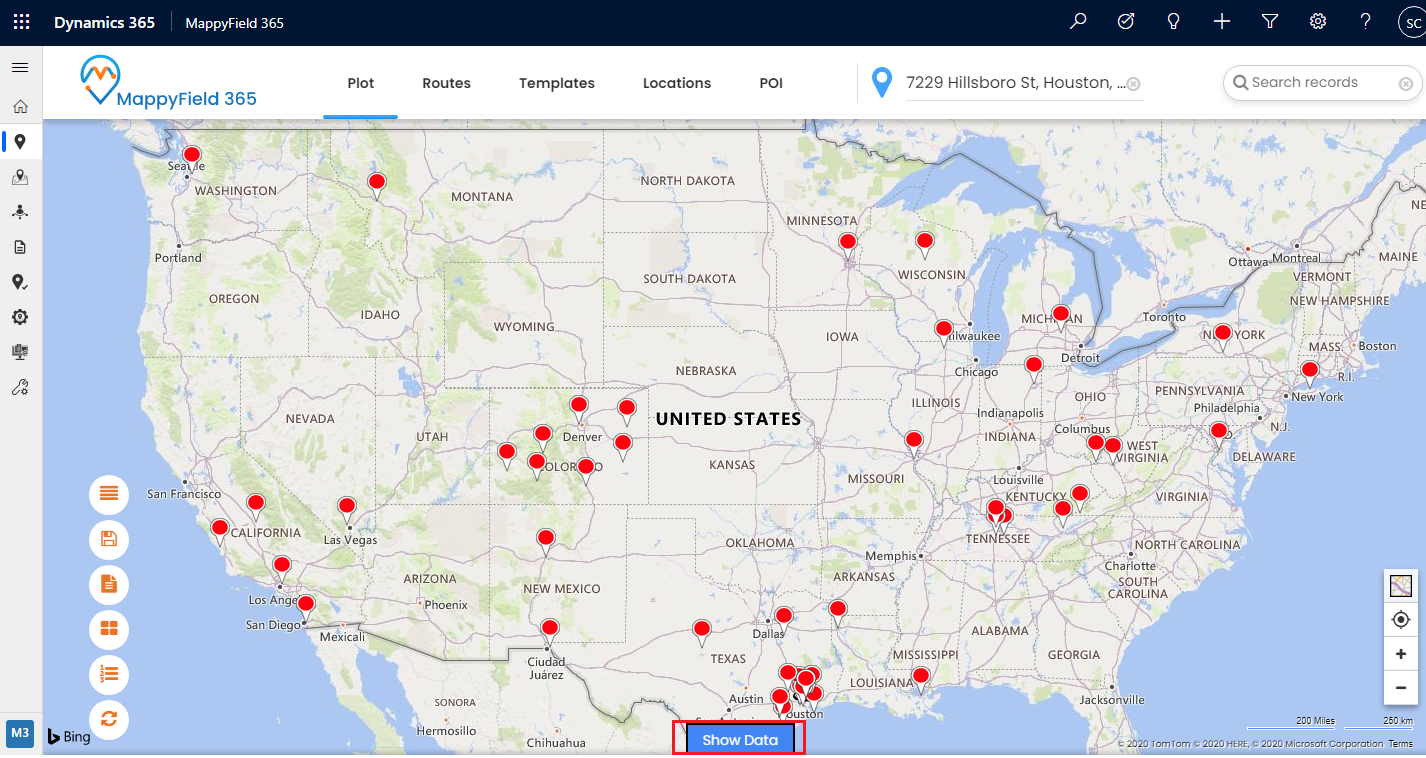Open the help question mark icon
The height and width of the screenshot is (758, 1426).
(1366, 22)
